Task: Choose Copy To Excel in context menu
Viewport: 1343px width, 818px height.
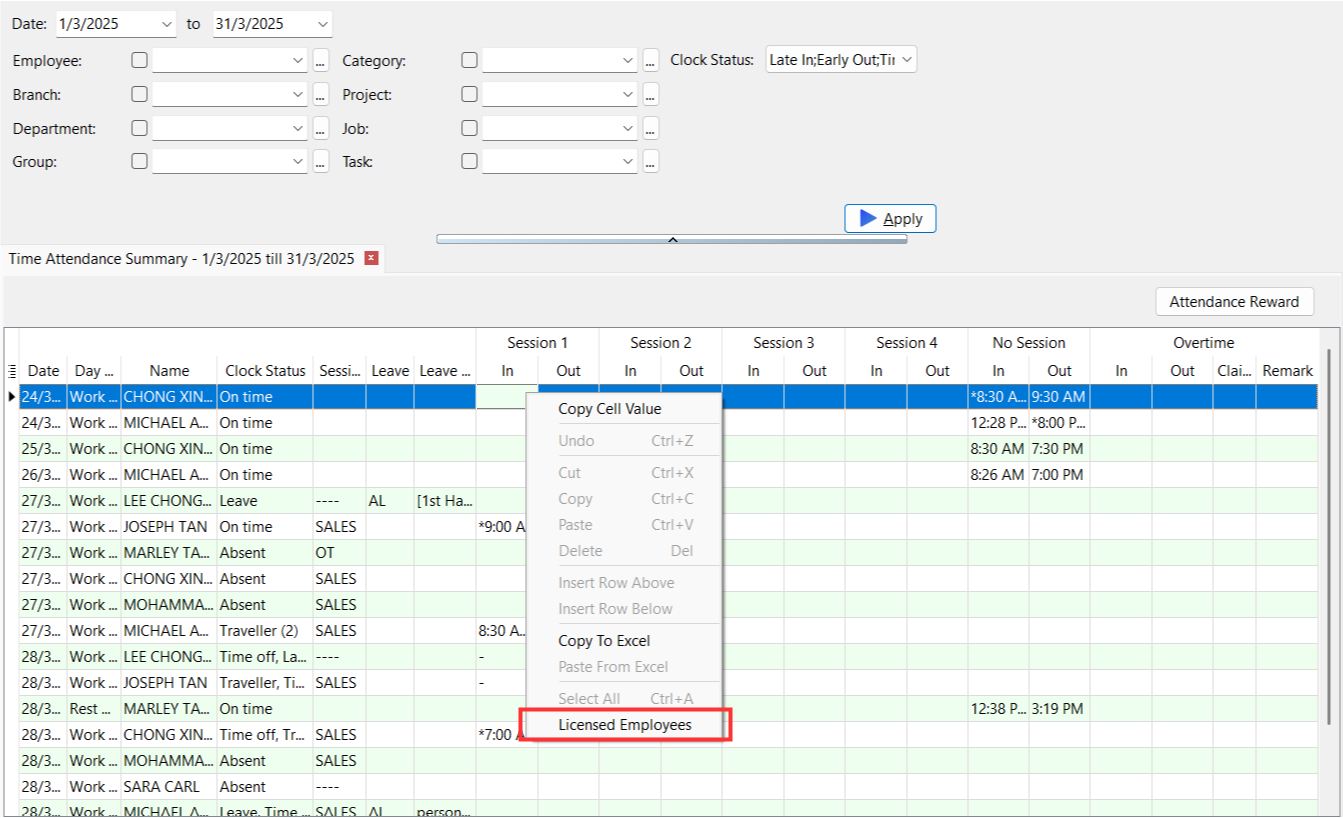Action: (604, 641)
